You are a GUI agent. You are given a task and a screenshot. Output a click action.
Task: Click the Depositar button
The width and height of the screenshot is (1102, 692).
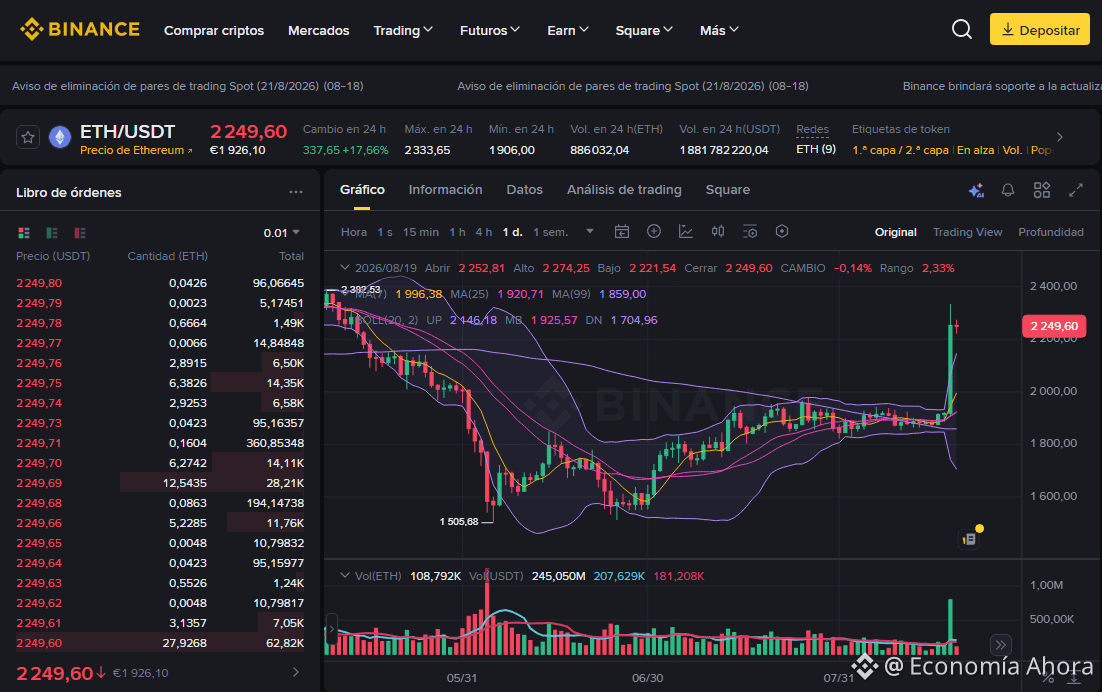tap(1039, 30)
